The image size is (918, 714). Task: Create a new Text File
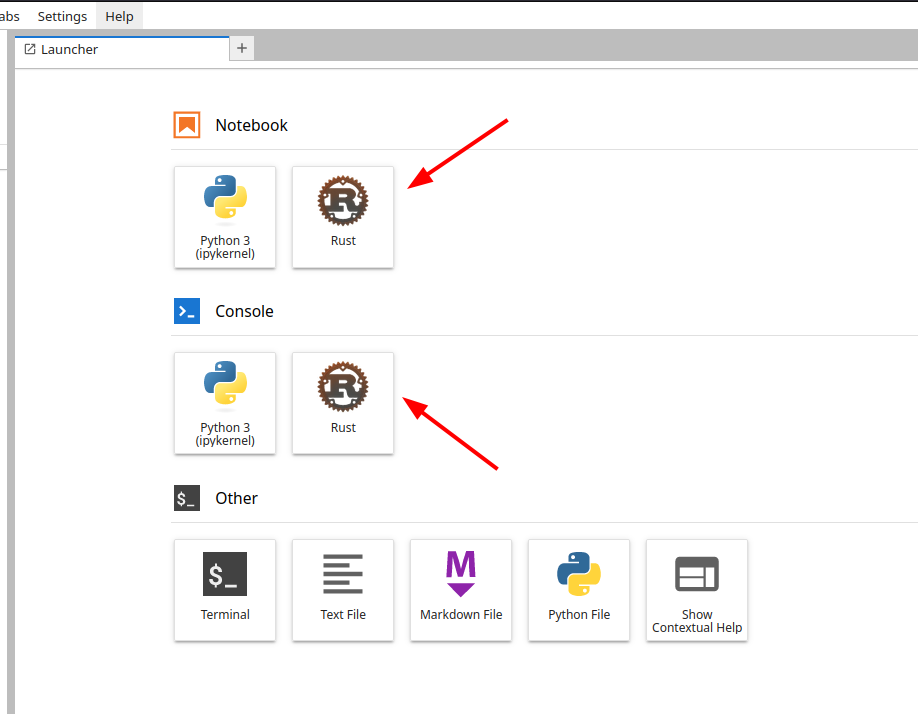coord(343,589)
